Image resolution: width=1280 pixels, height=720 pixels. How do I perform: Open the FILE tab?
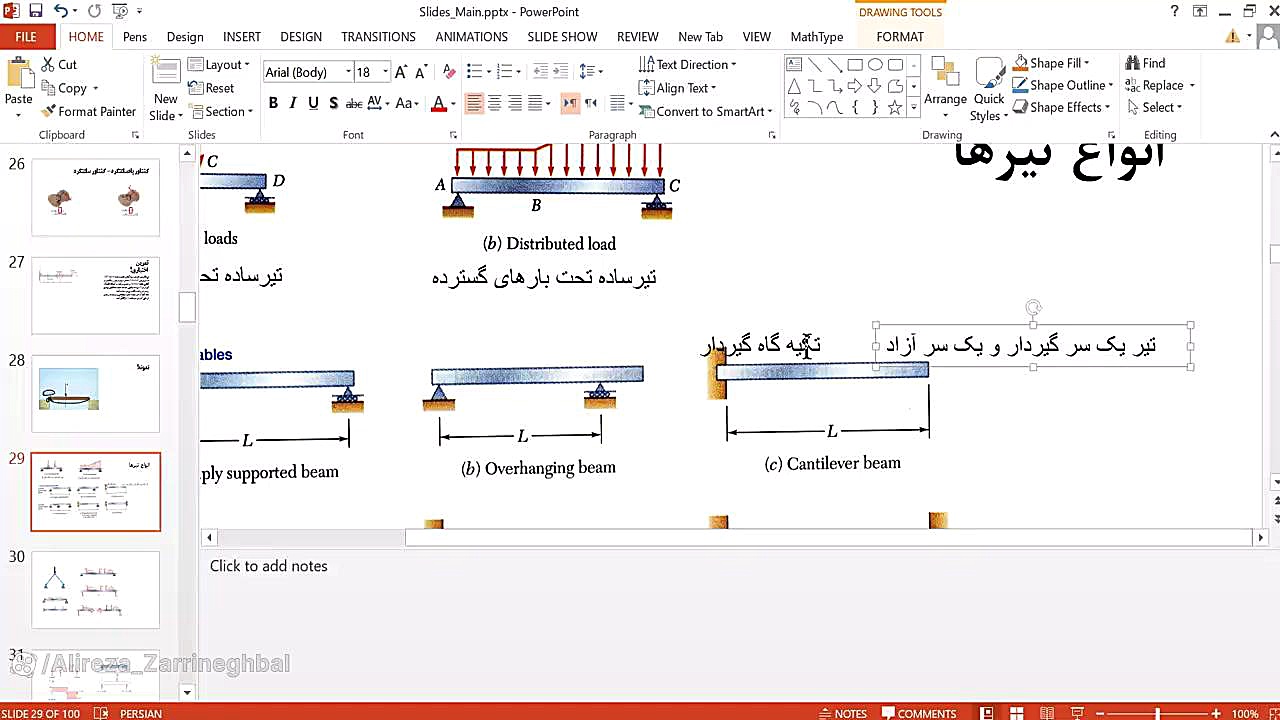click(x=26, y=37)
